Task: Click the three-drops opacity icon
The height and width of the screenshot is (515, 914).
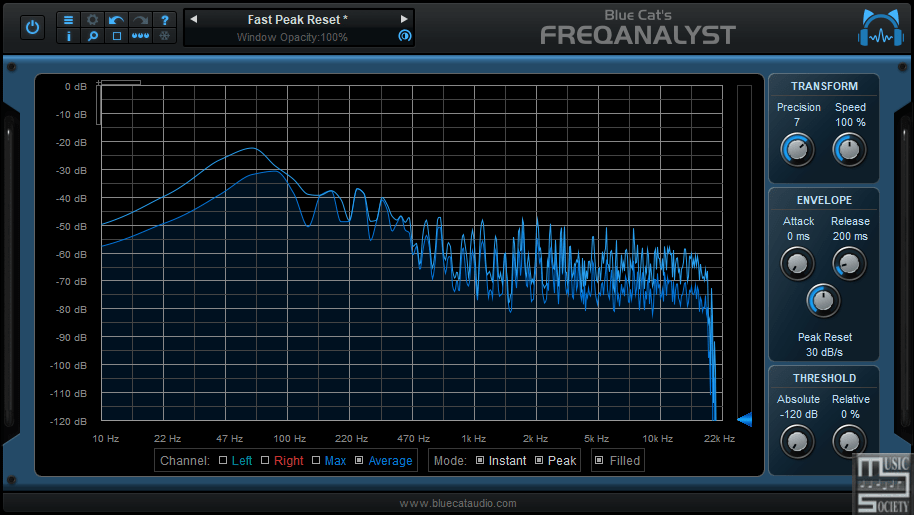Action: point(140,36)
